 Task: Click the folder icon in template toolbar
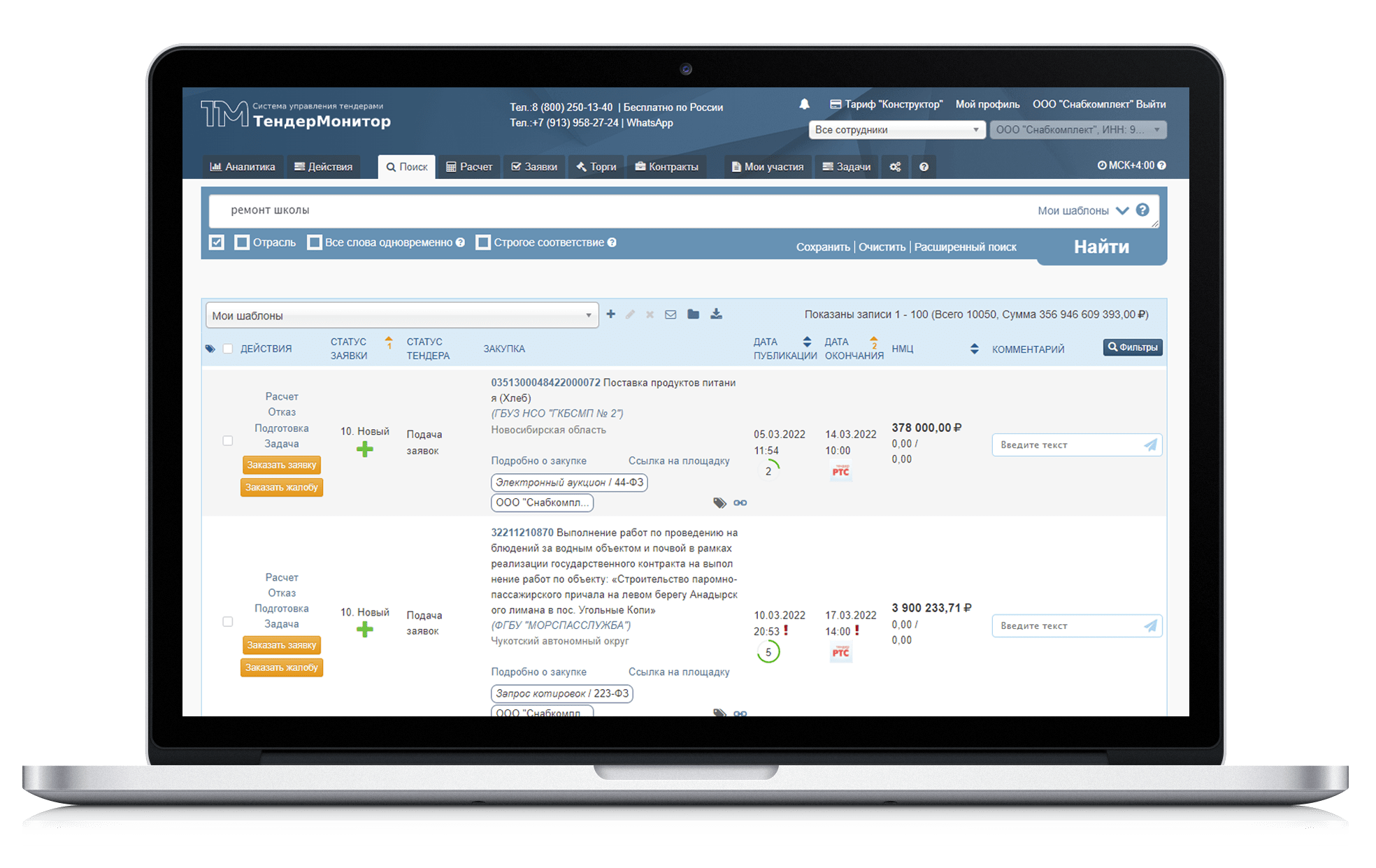[693, 314]
